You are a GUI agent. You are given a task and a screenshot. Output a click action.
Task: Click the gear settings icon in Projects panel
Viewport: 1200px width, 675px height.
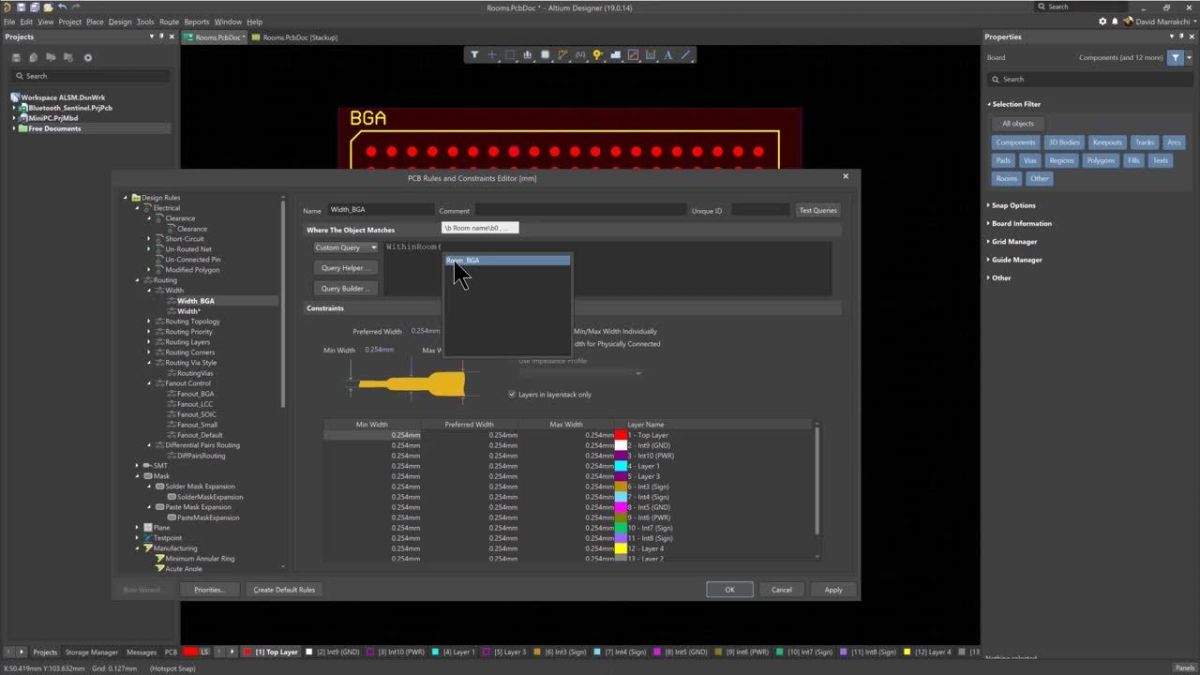[87, 57]
